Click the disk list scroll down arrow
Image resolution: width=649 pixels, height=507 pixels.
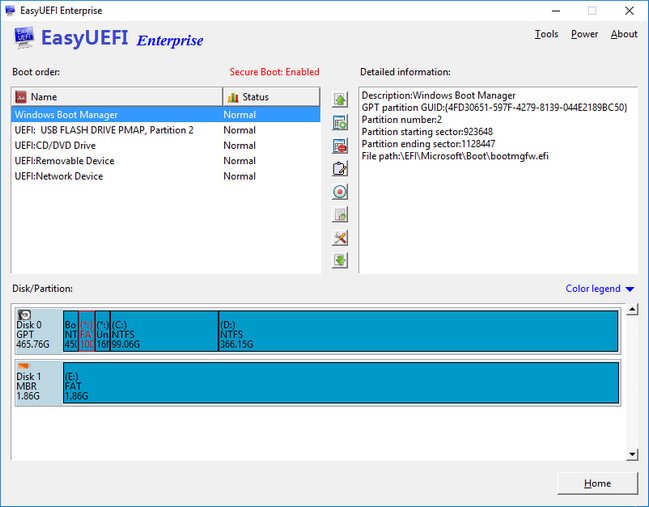(632, 455)
